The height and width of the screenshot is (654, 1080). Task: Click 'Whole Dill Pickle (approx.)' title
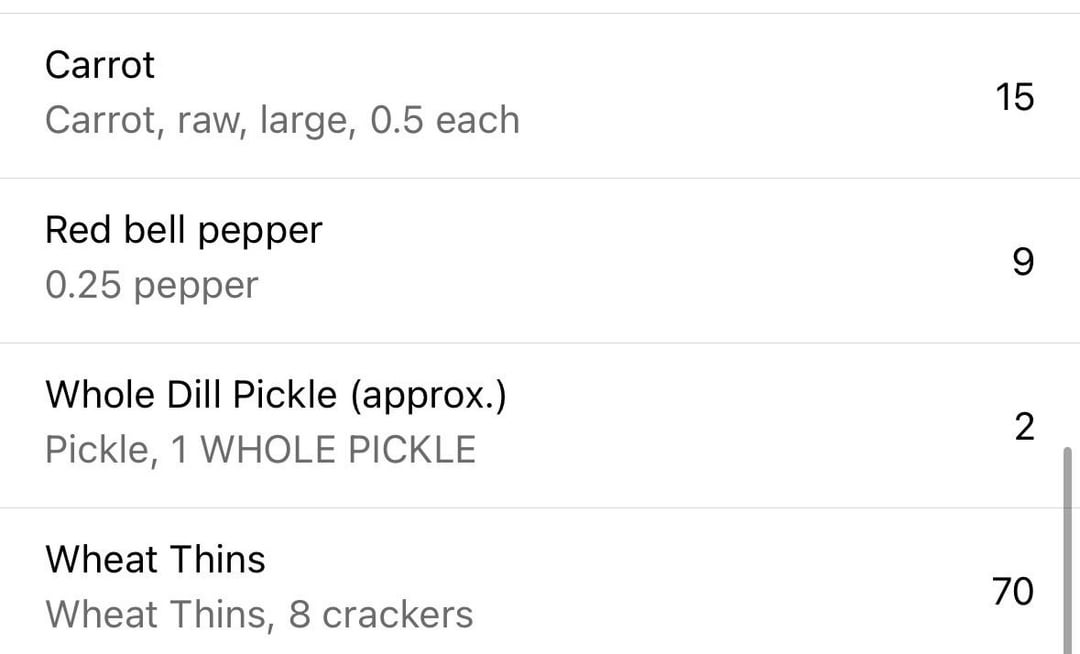[x=276, y=395]
